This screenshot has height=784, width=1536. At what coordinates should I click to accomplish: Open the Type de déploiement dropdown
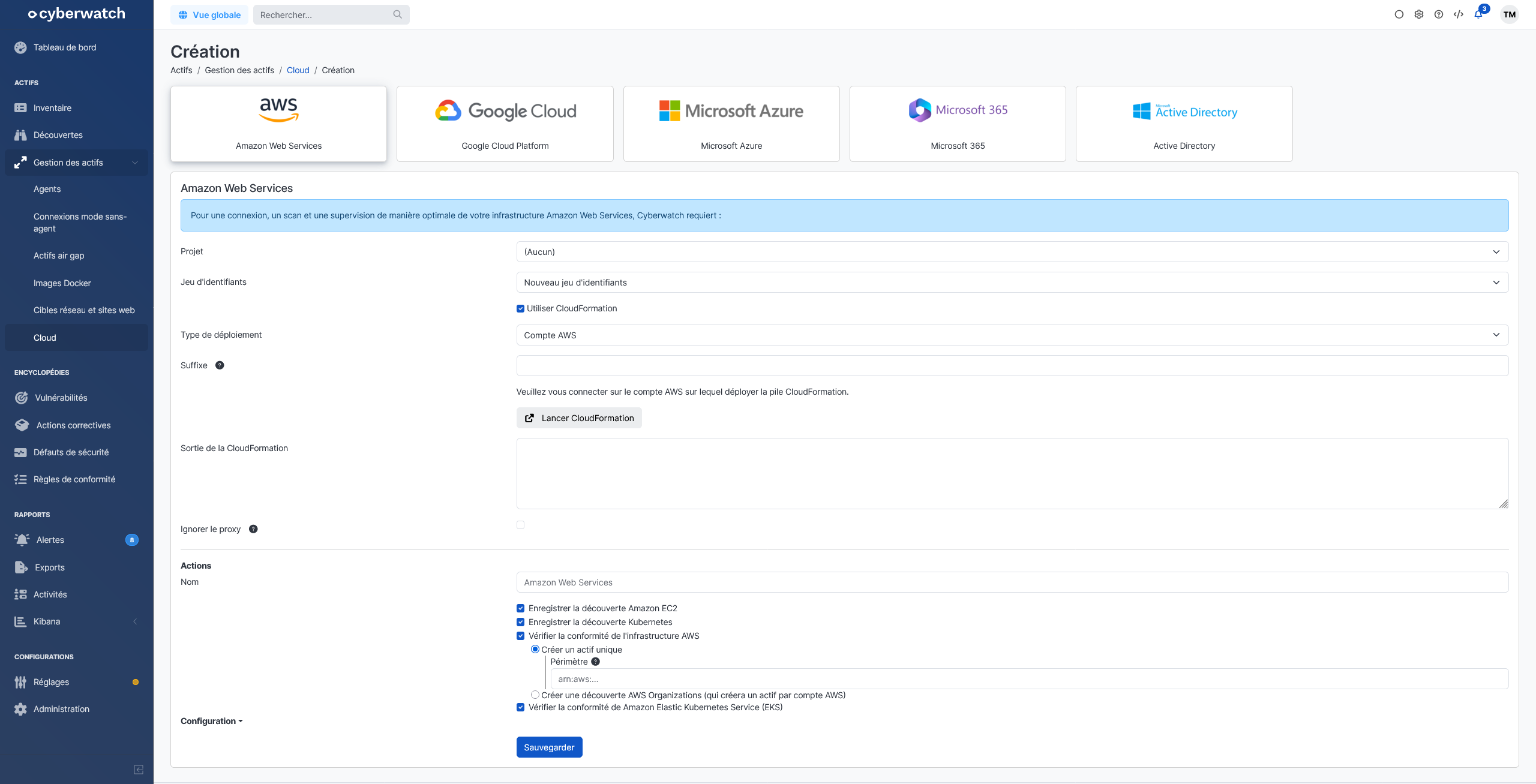(x=1012, y=335)
